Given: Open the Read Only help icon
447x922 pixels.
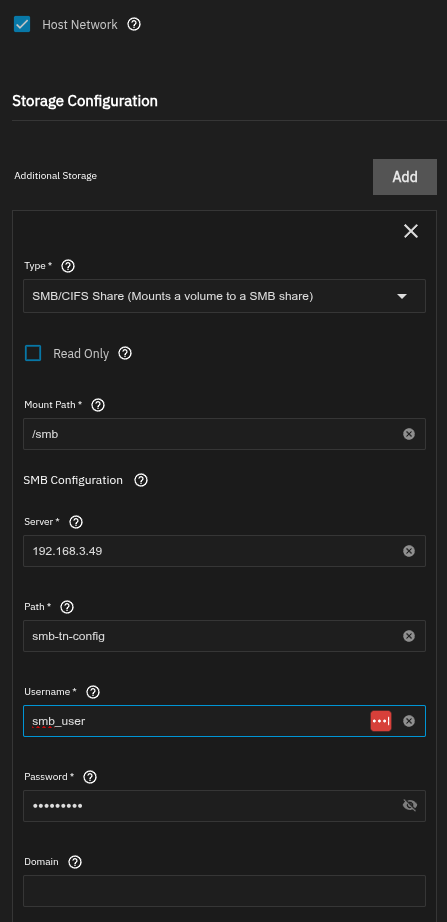Looking at the screenshot, I should 125,353.
